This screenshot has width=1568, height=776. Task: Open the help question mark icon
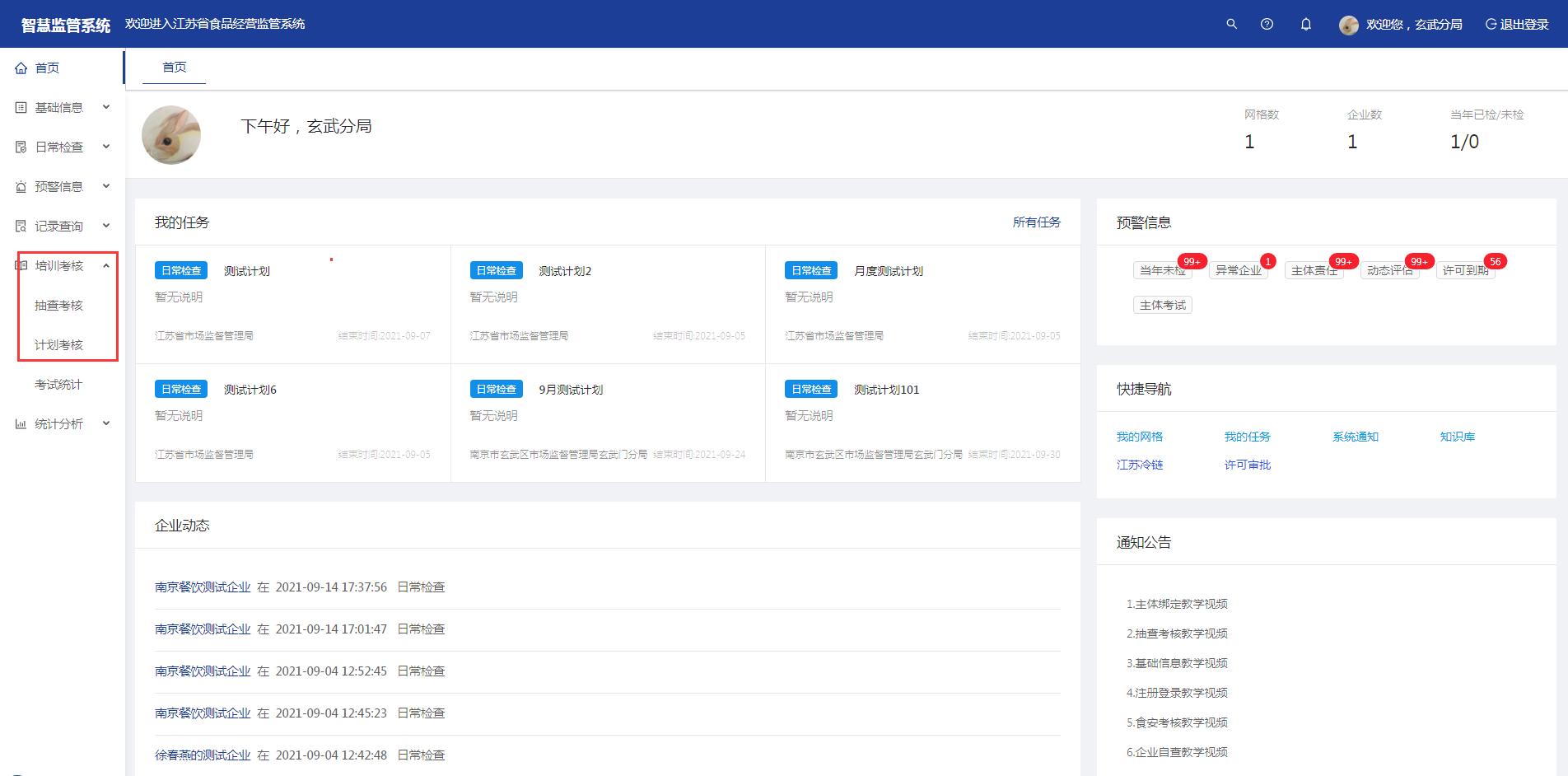pyautogui.click(x=1267, y=24)
